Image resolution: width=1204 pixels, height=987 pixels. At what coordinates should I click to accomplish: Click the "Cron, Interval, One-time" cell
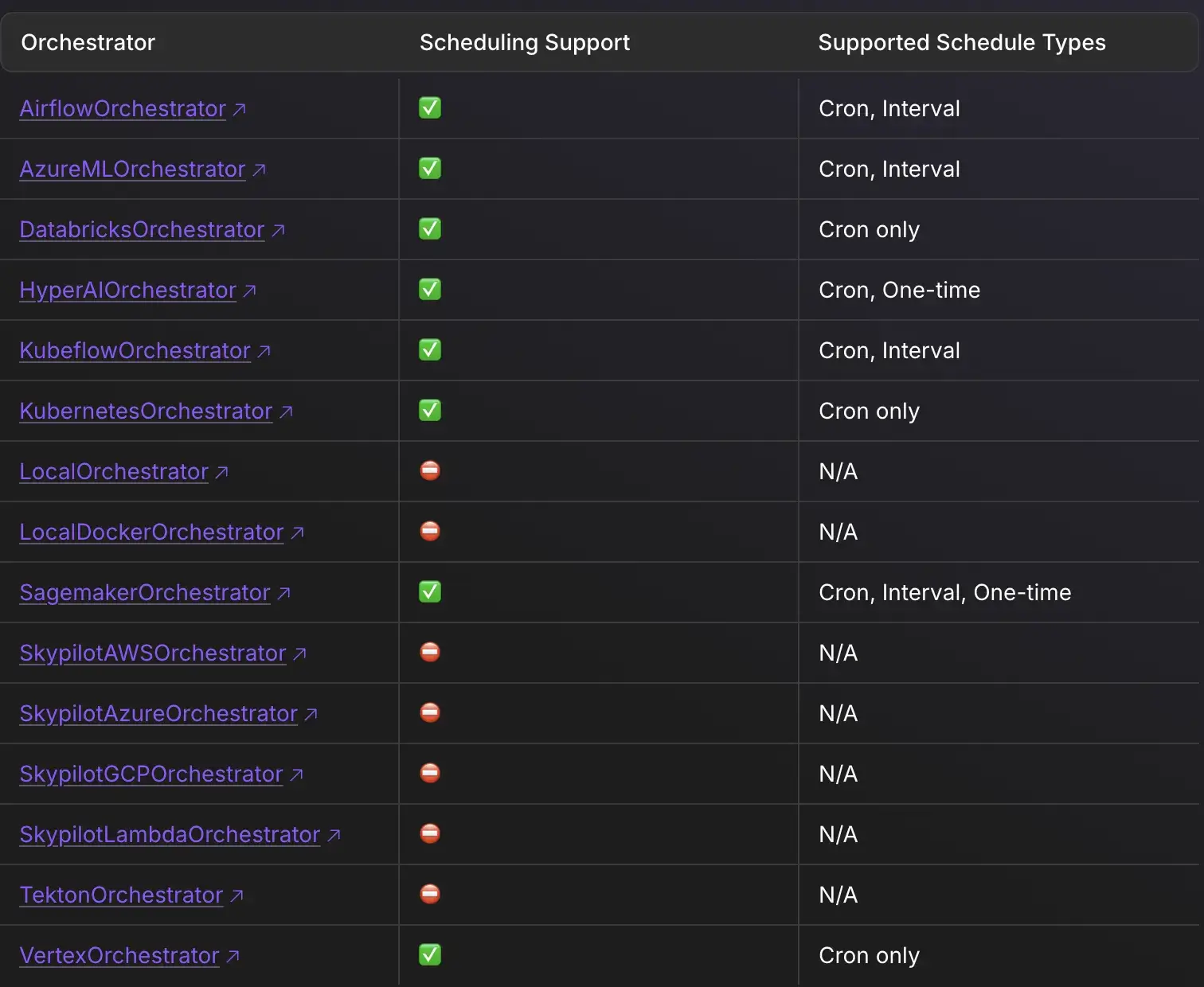click(944, 593)
